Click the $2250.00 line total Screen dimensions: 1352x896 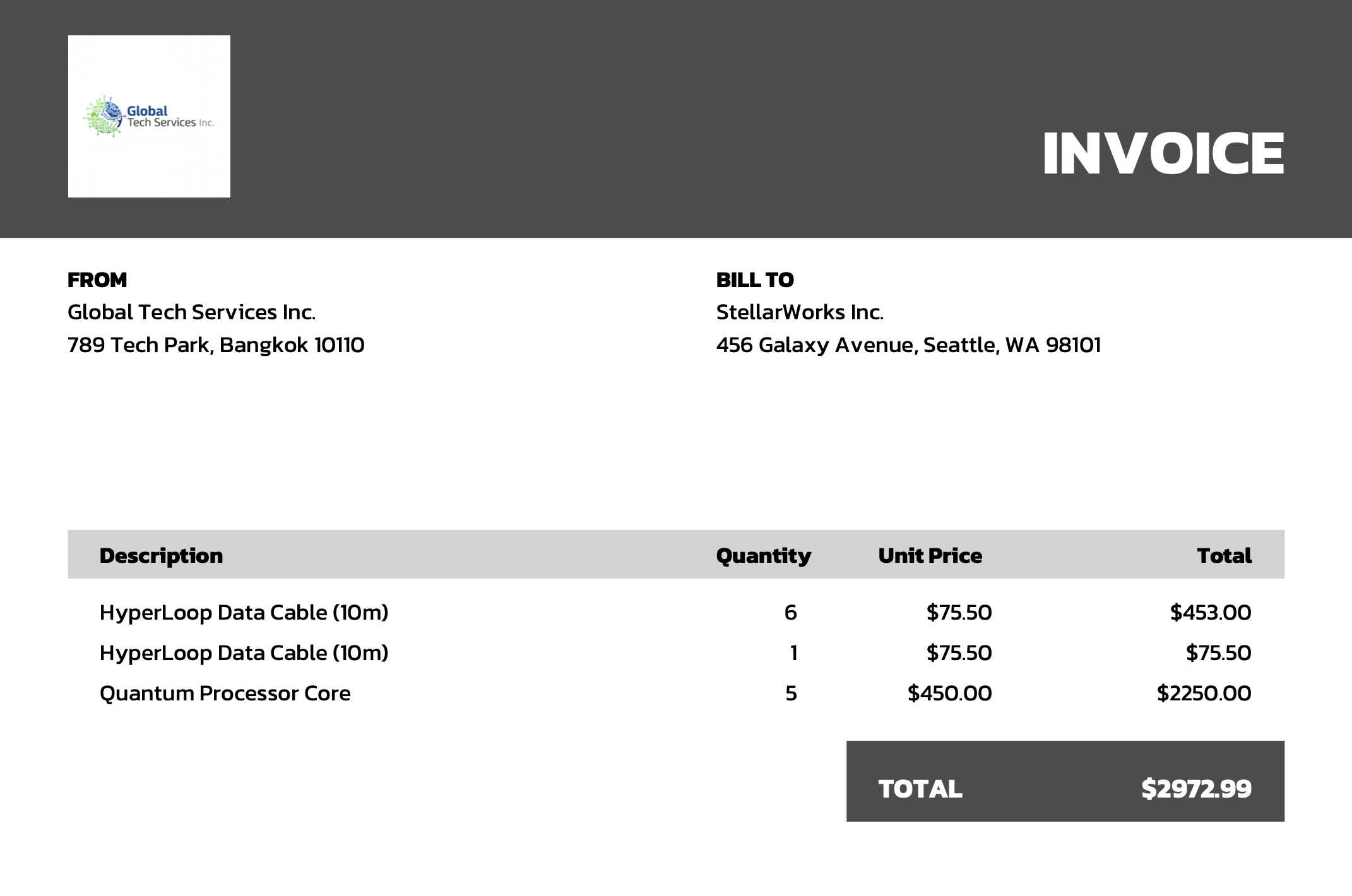(x=1203, y=693)
